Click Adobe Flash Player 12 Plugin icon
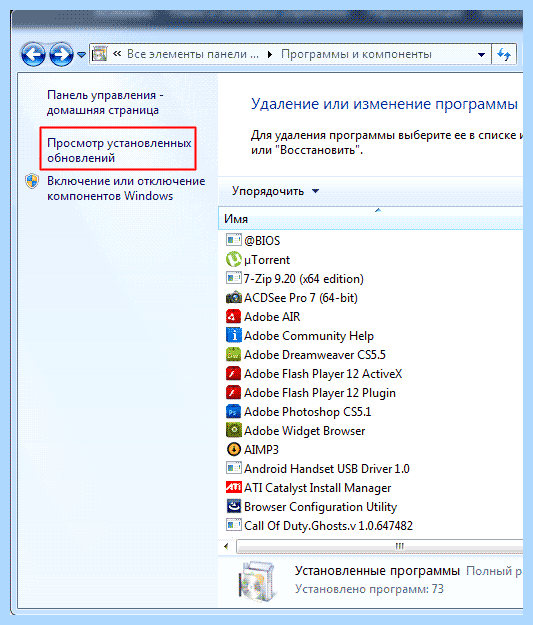533x625 pixels. [x=234, y=393]
